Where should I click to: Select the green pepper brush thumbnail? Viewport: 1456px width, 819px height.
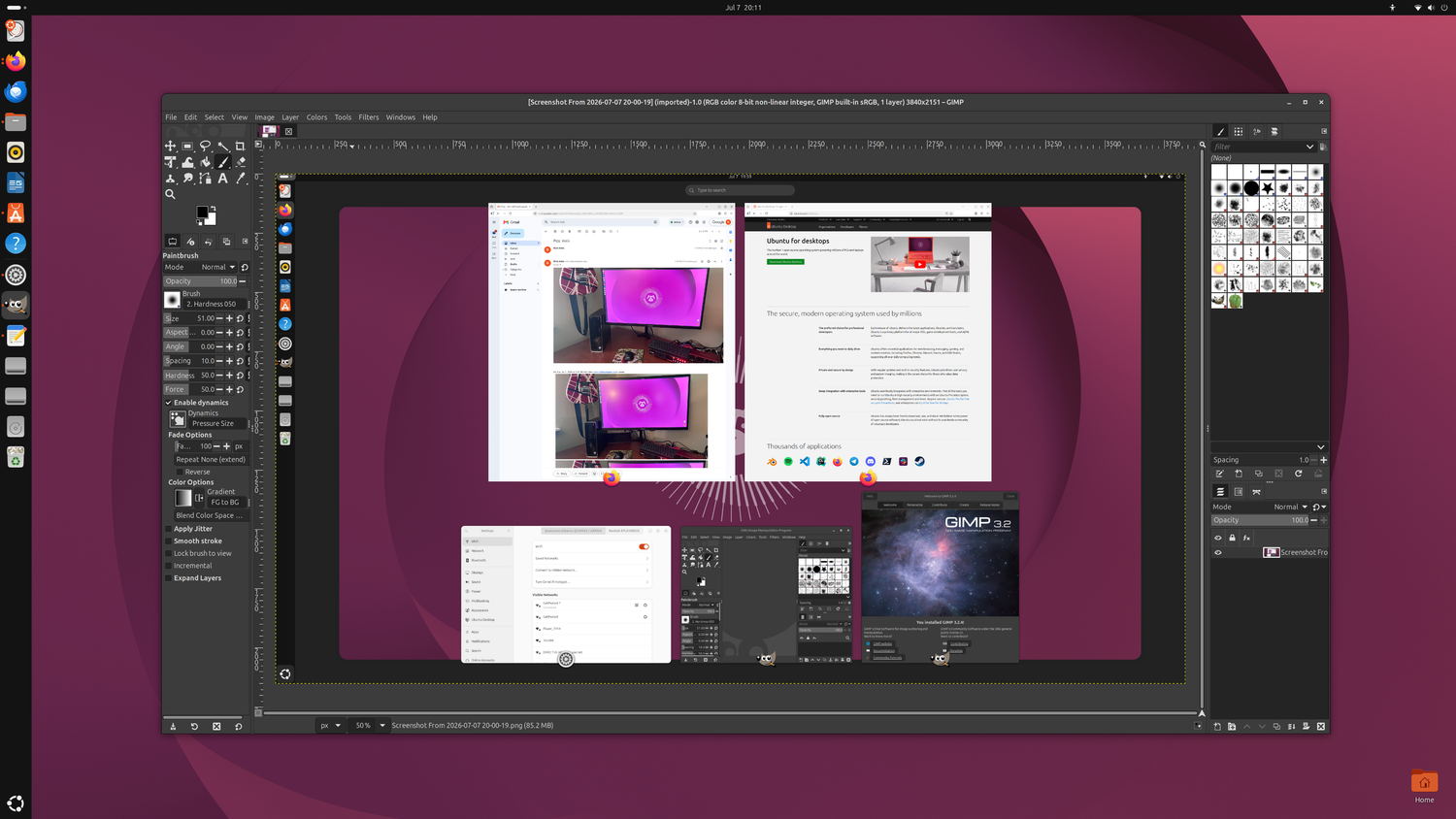point(1235,301)
